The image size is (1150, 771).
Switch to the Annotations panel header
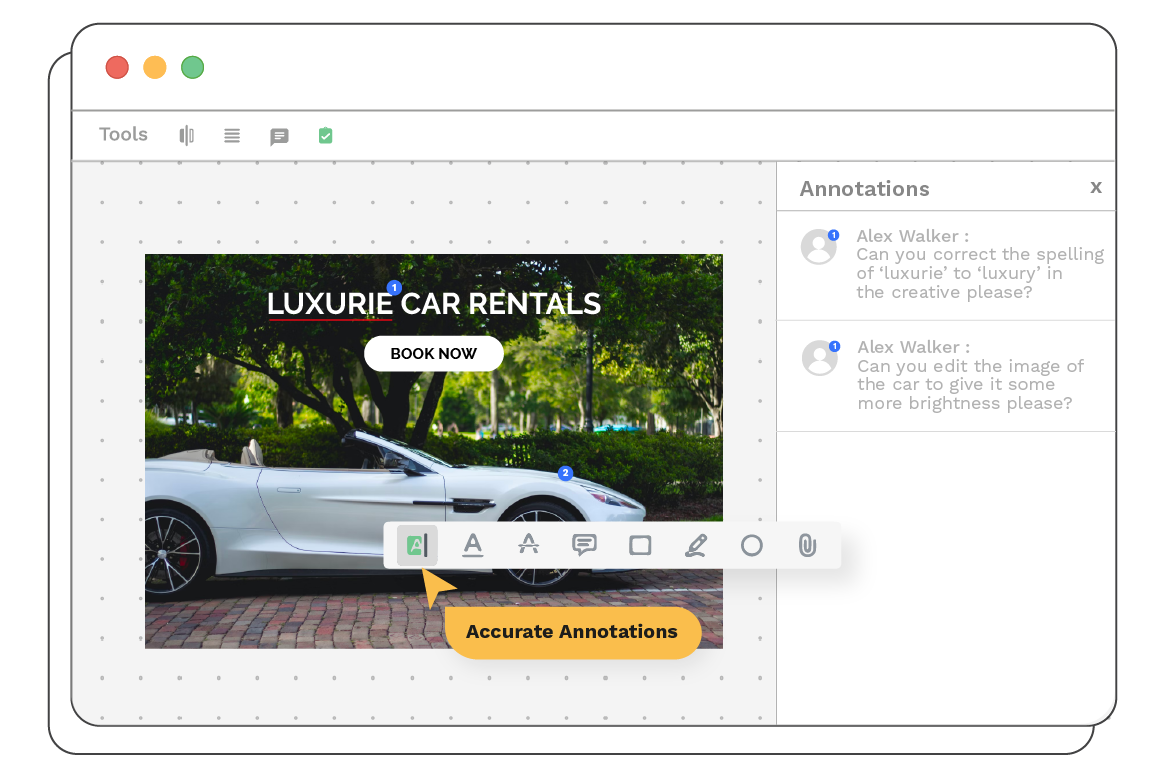(864, 188)
